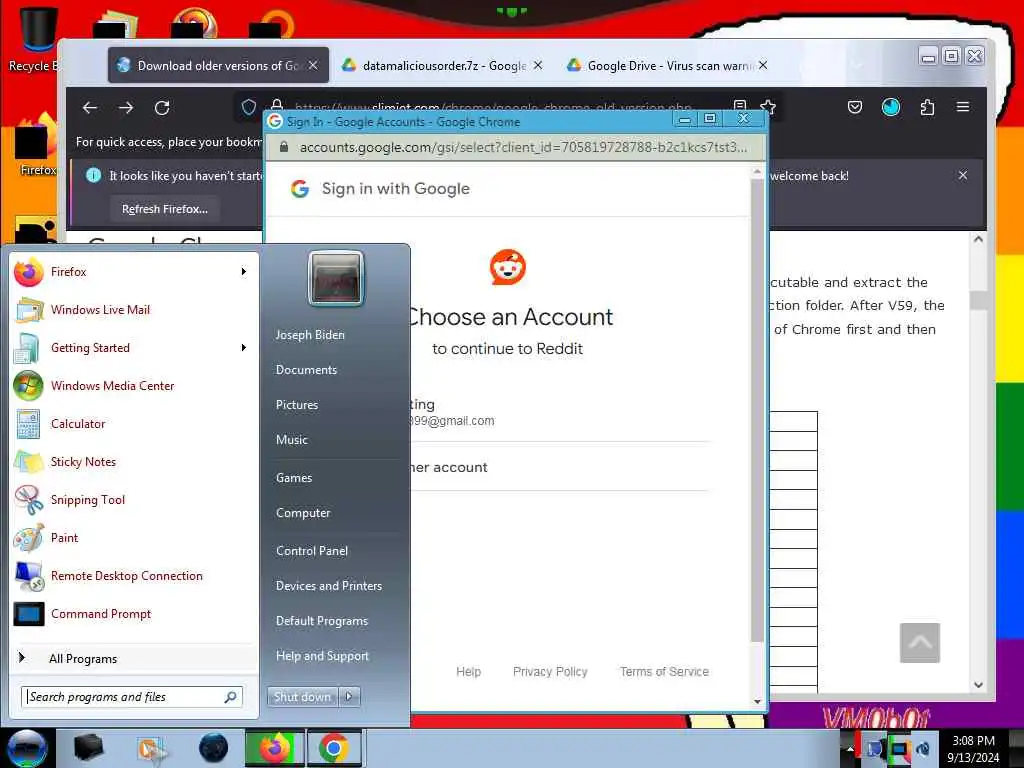Image resolution: width=1024 pixels, height=768 pixels.
Task: Dismiss the Firefox welcome back notification
Action: tap(963, 175)
